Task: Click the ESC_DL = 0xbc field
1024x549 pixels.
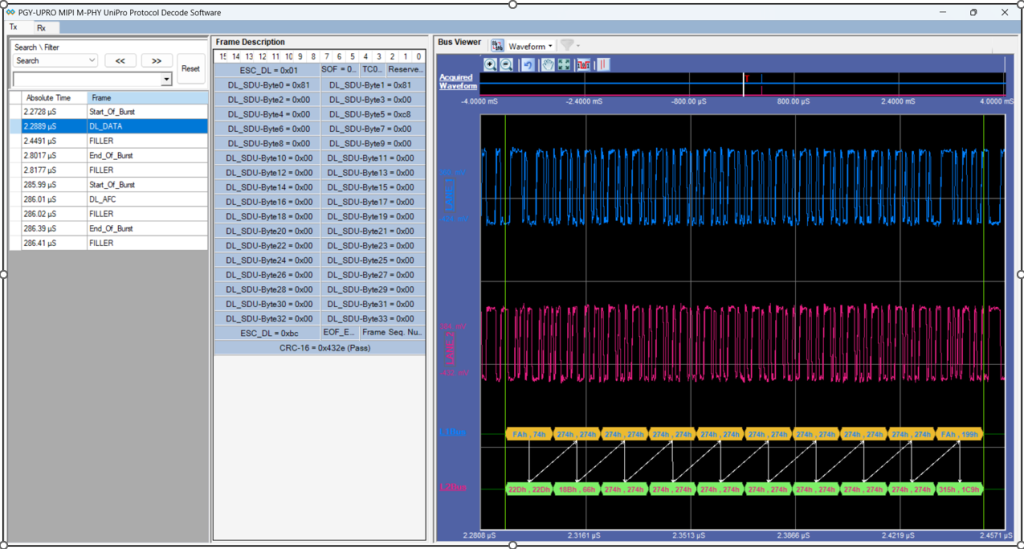Action: [x=268, y=333]
